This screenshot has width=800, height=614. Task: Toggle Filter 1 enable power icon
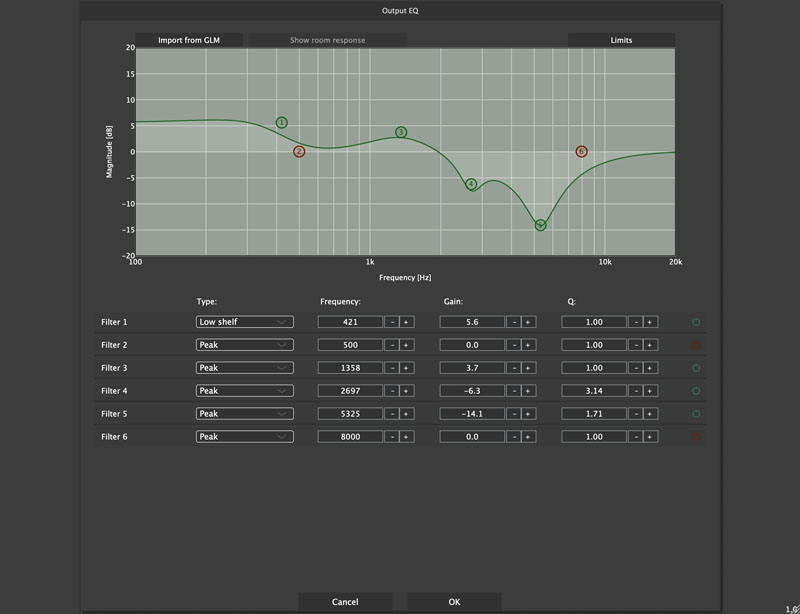click(696, 322)
